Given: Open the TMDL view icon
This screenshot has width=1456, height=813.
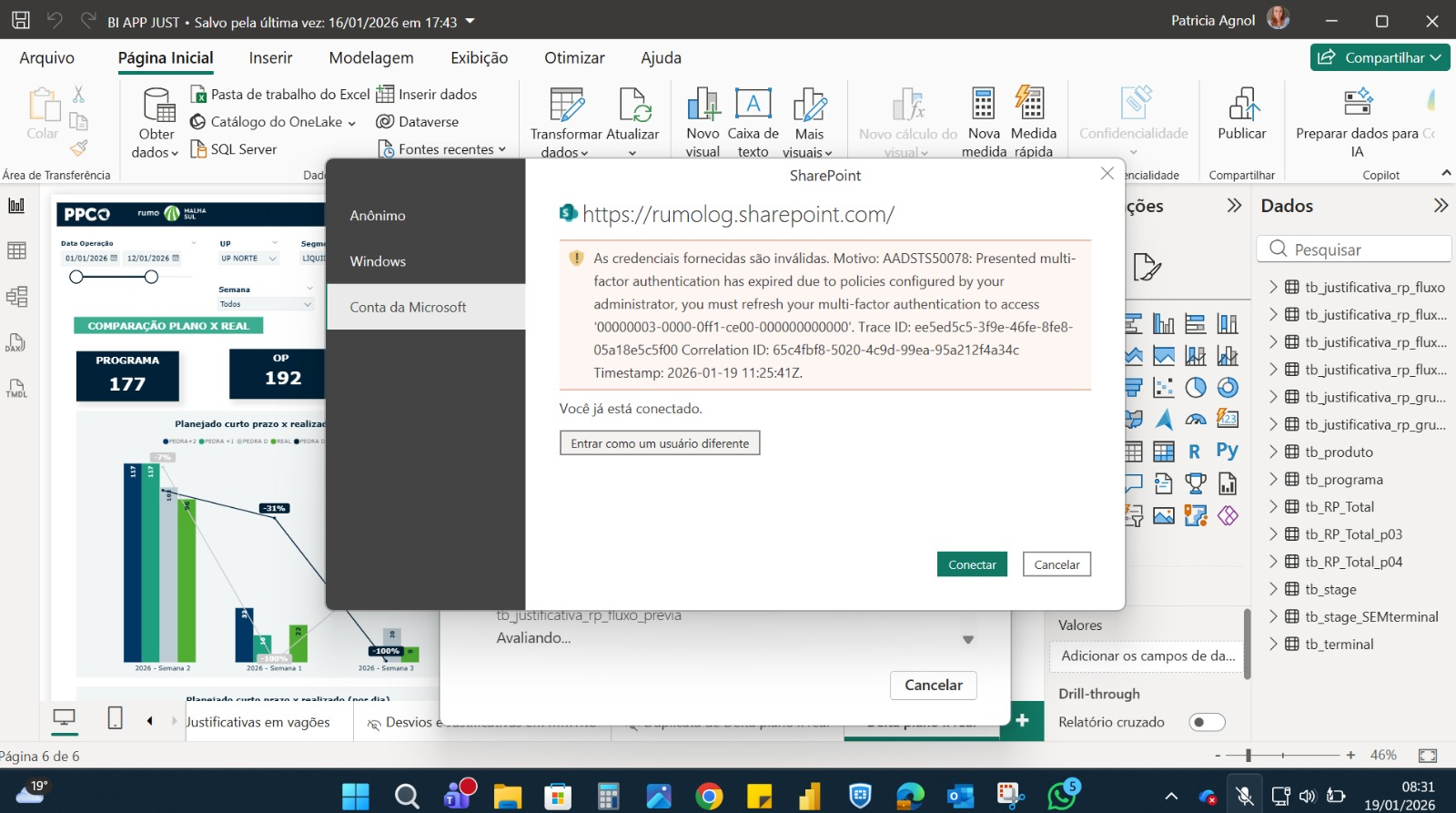Looking at the screenshot, I should tap(16, 389).
